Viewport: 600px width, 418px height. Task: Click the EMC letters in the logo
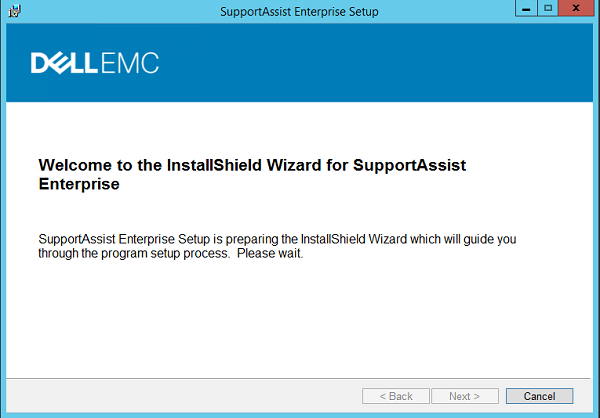[130, 63]
